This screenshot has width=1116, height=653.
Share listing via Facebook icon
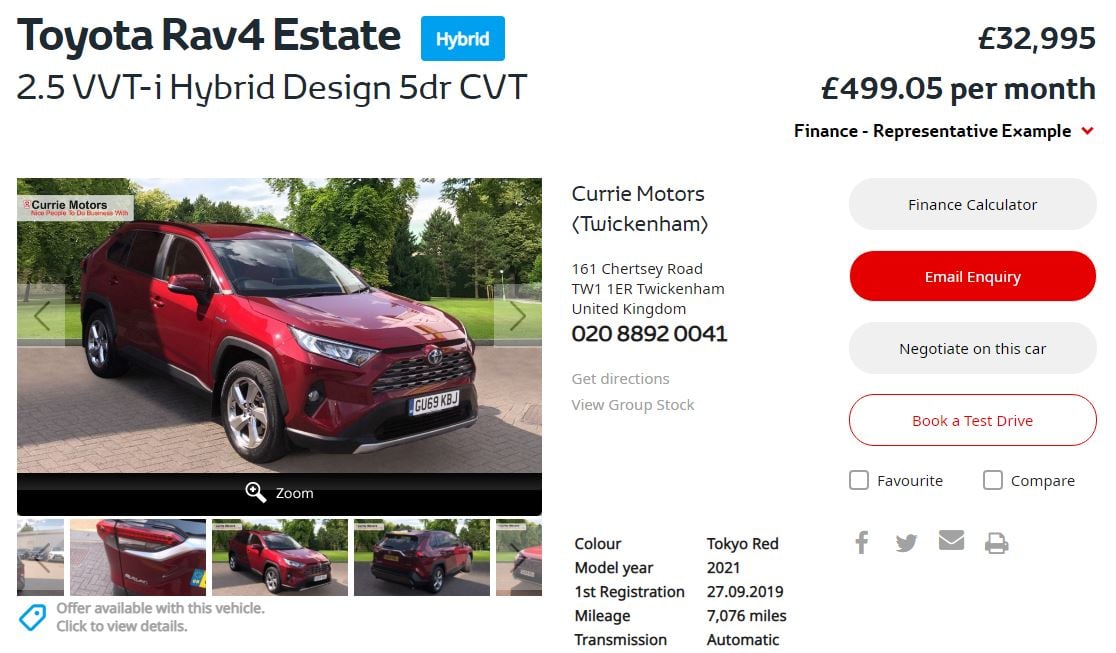[x=861, y=543]
